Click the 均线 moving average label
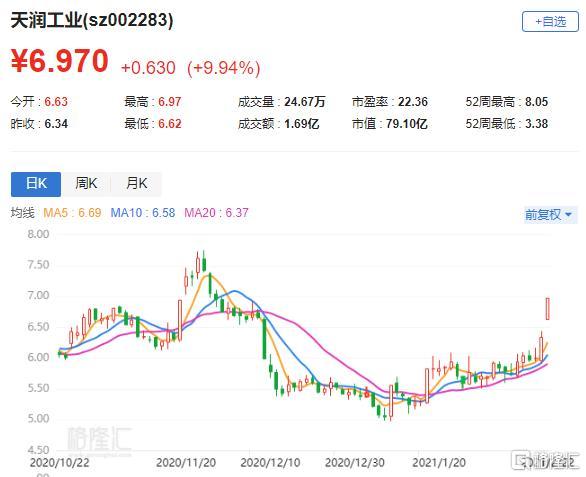The height and width of the screenshot is (477, 586). pyautogui.click(x=22, y=213)
